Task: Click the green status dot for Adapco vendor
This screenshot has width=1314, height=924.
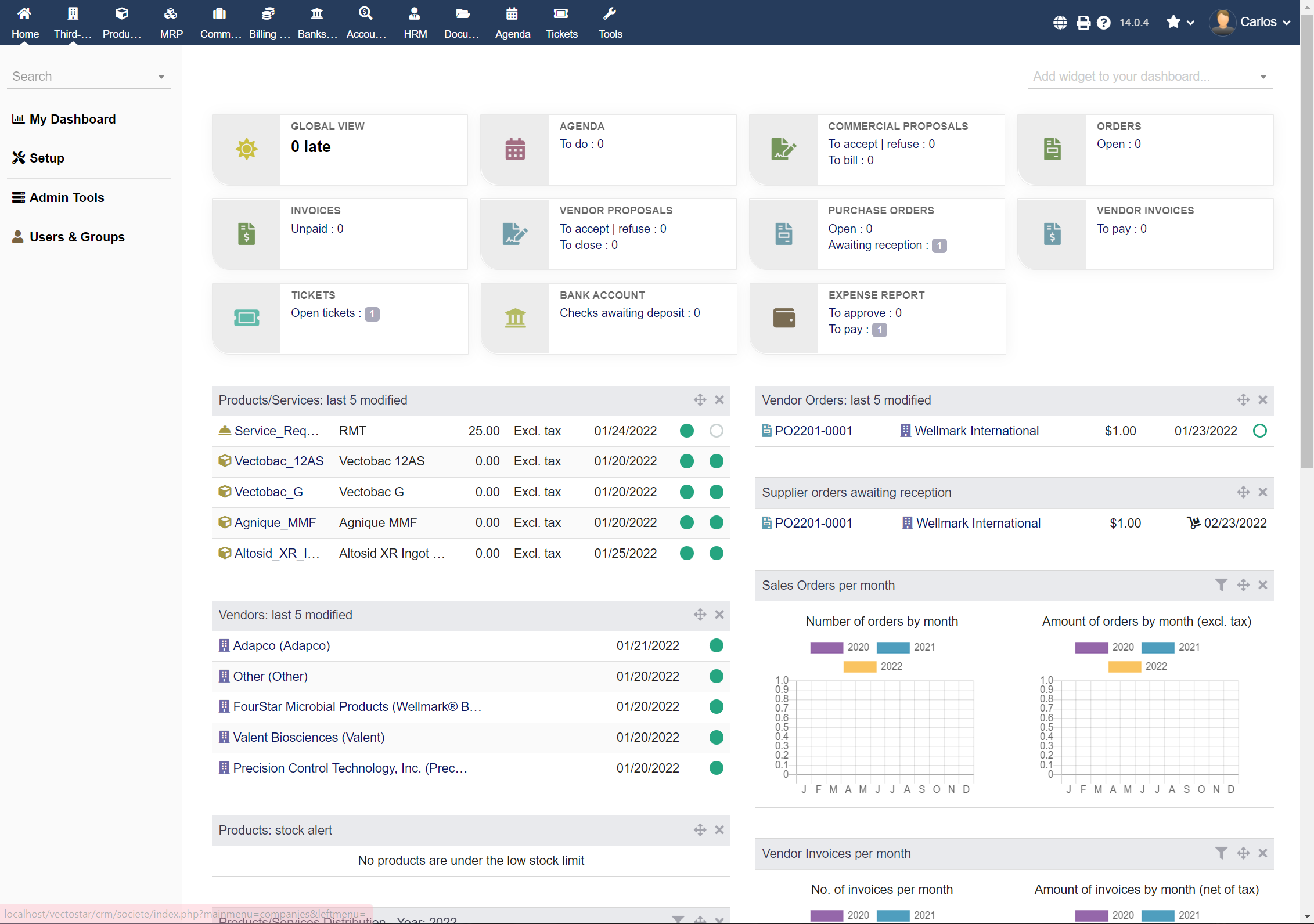Action: click(x=716, y=645)
